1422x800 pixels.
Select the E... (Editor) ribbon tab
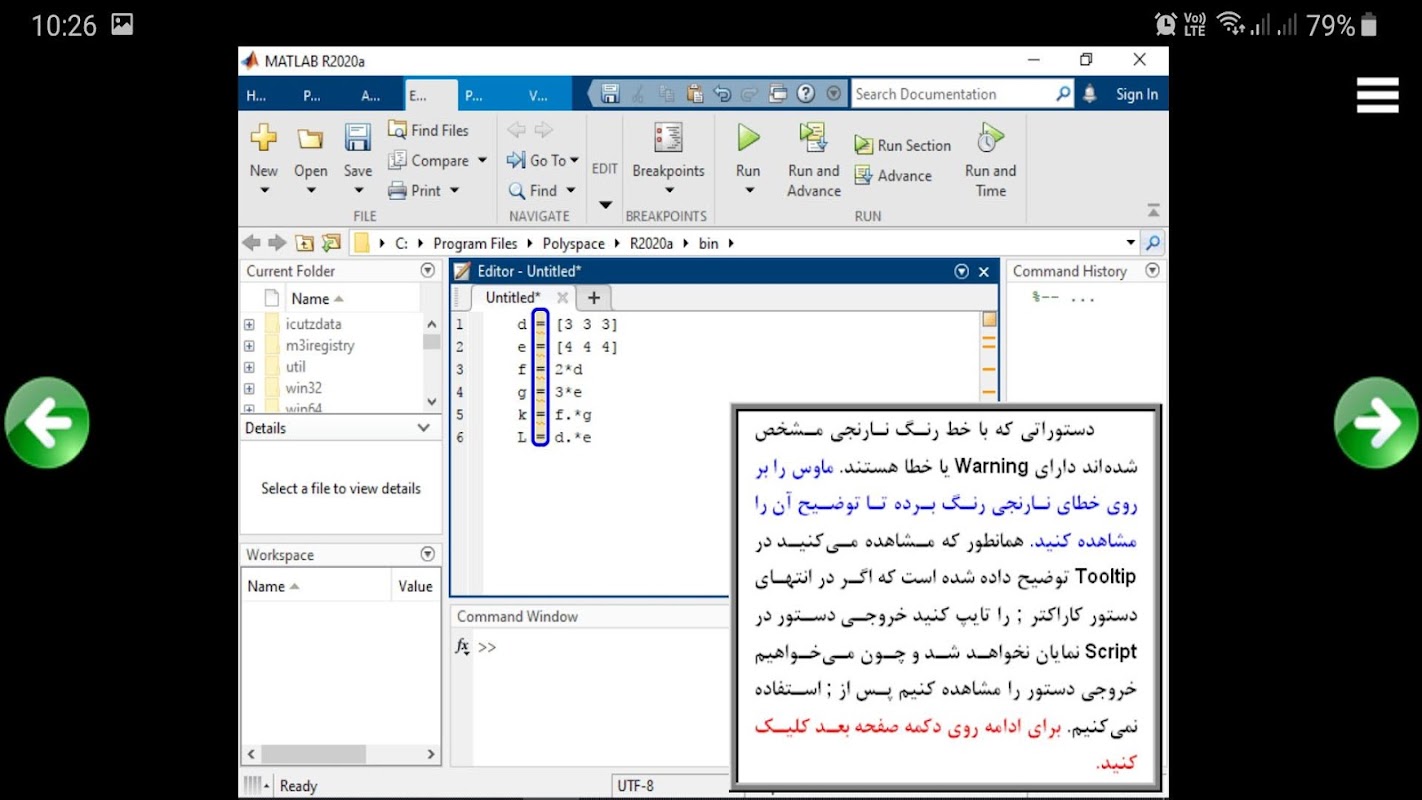click(x=431, y=96)
